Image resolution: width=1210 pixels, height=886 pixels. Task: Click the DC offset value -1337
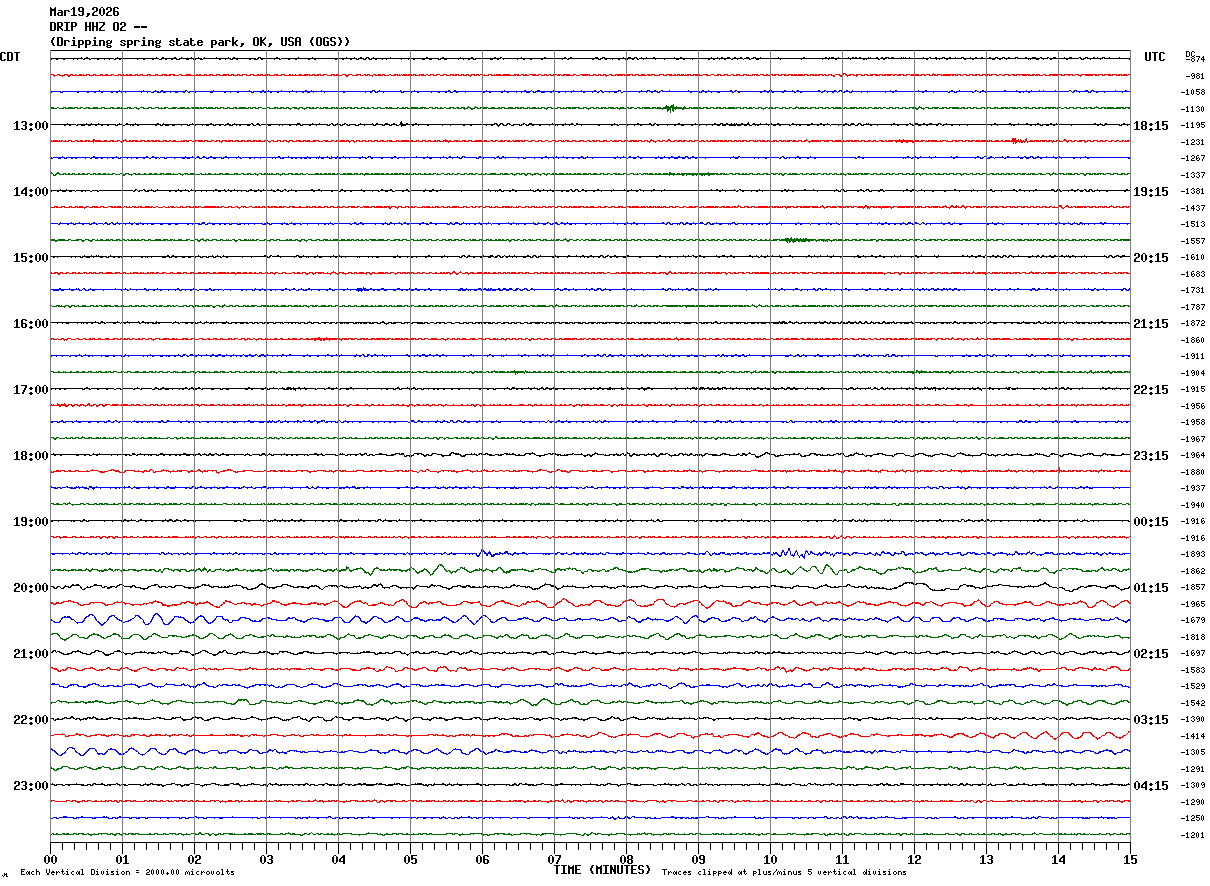coord(1194,175)
